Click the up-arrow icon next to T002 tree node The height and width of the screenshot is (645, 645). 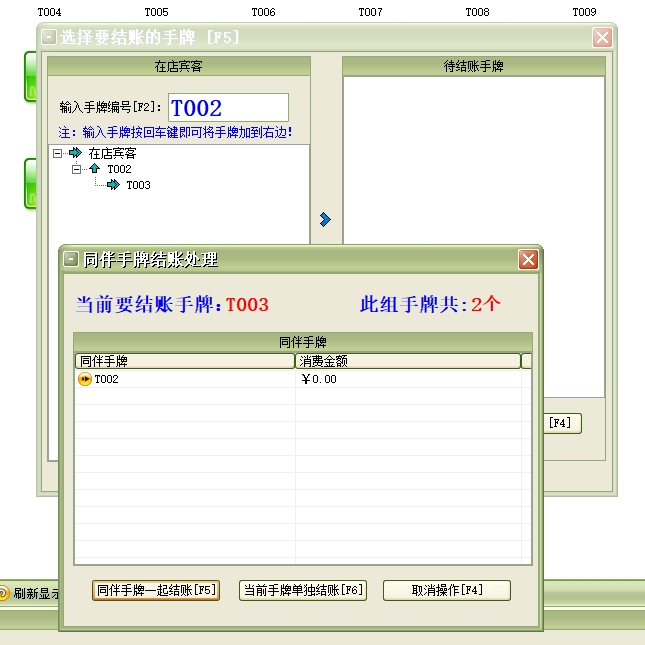(94, 169)
